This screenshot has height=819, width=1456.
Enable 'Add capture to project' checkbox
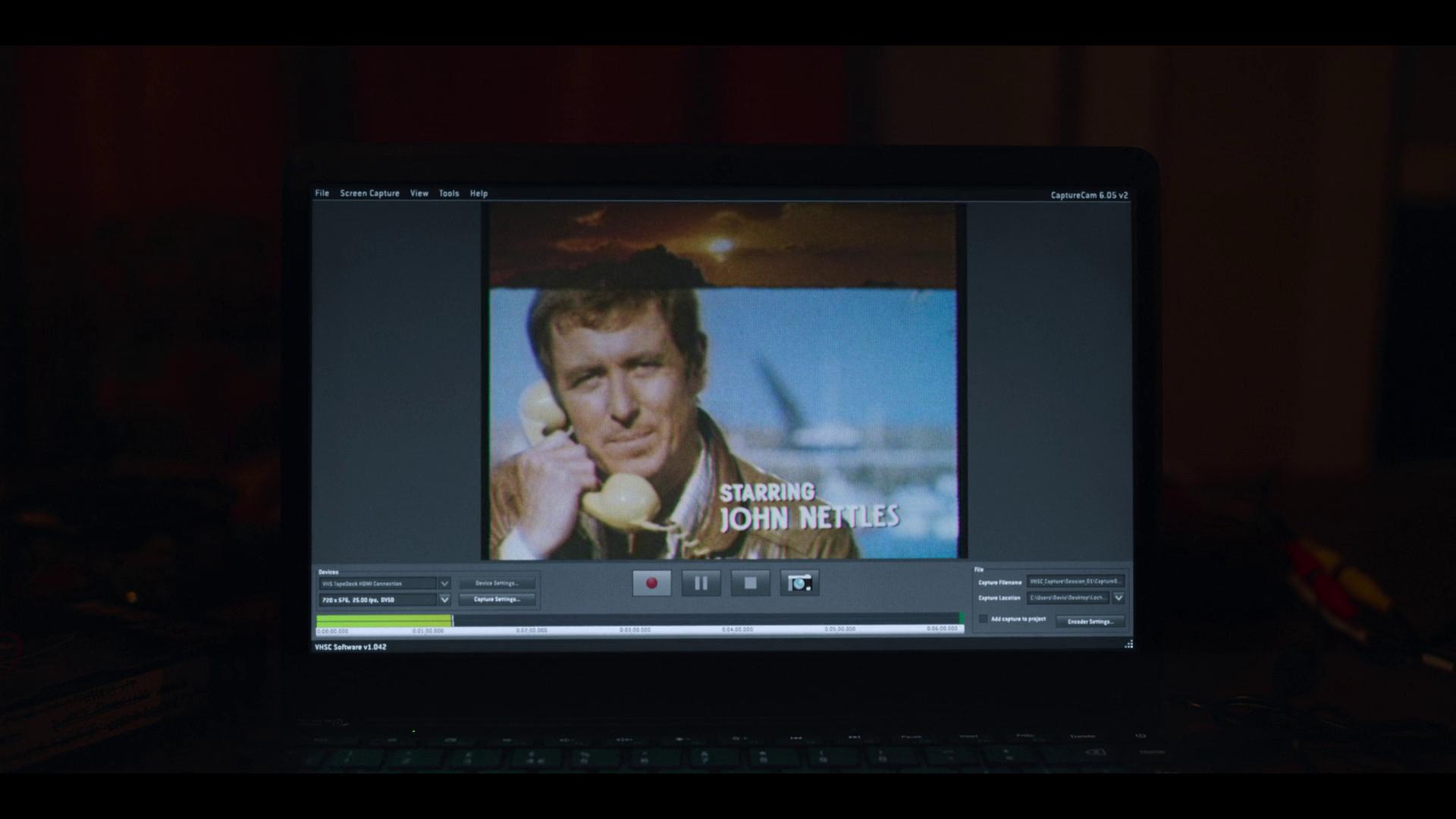pyautogui.click(x=984, y=620)
